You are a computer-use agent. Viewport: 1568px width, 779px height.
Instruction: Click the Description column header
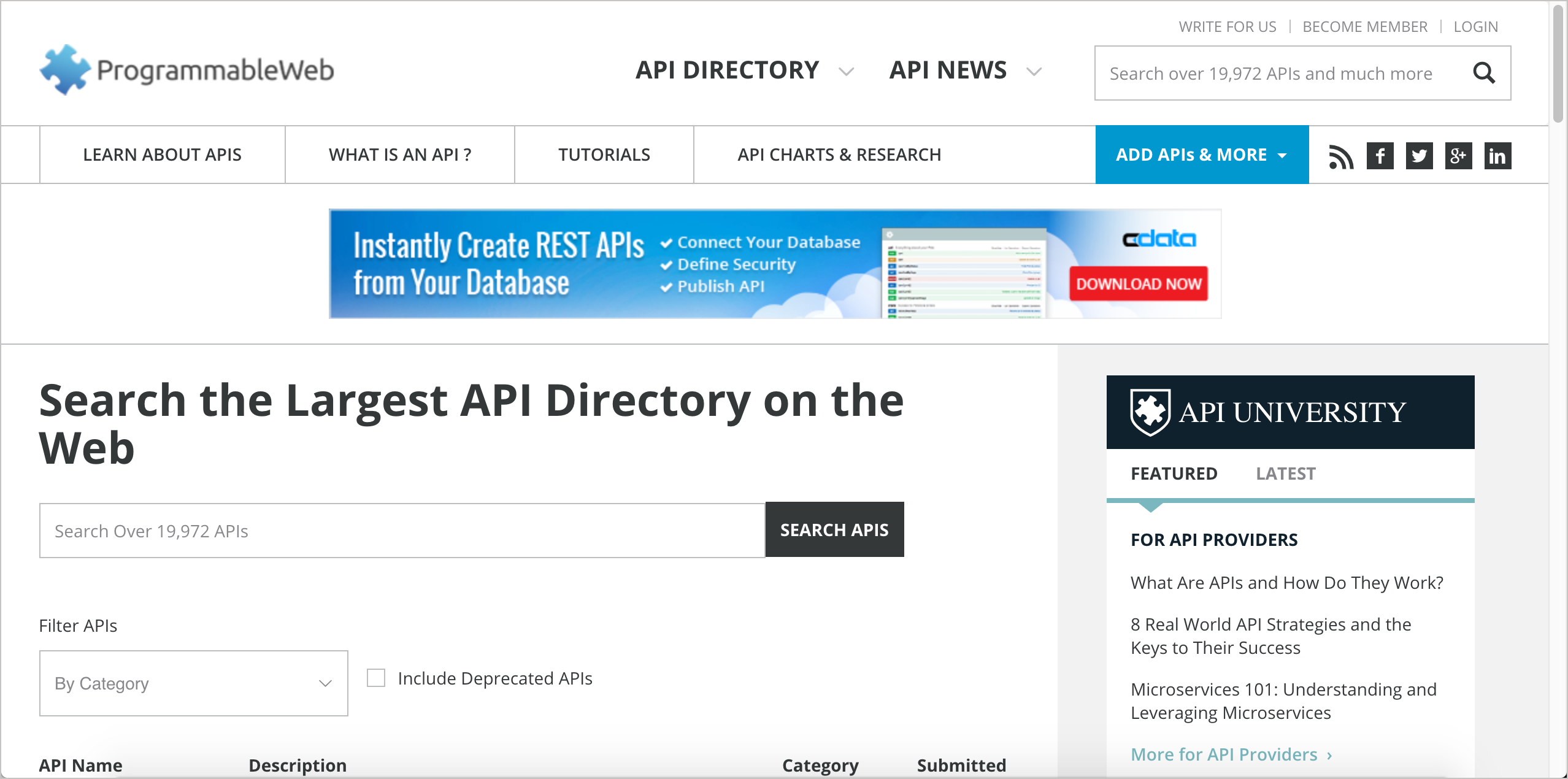click(x=298, y=766)
